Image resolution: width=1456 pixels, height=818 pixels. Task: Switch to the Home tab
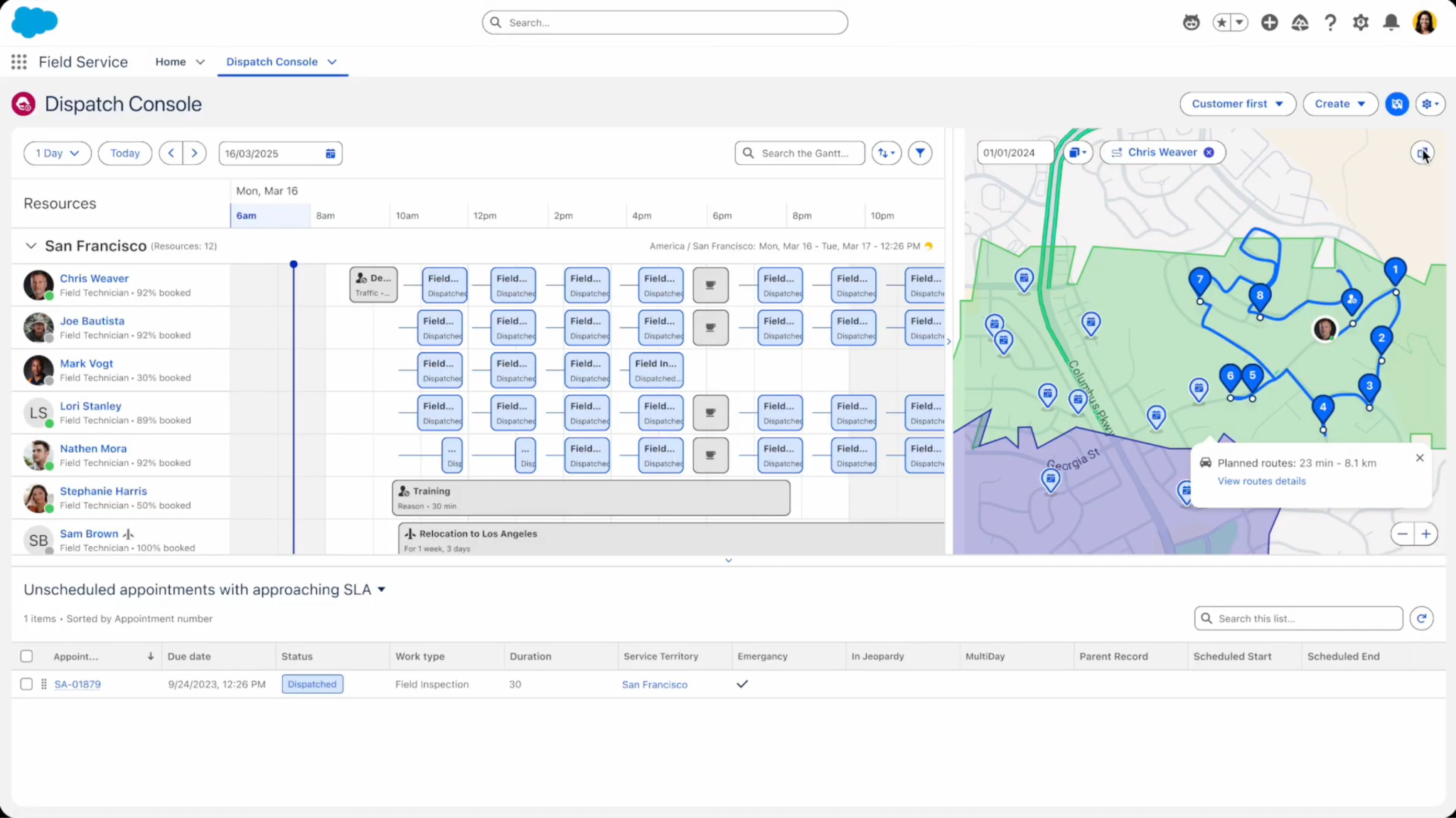171,62
